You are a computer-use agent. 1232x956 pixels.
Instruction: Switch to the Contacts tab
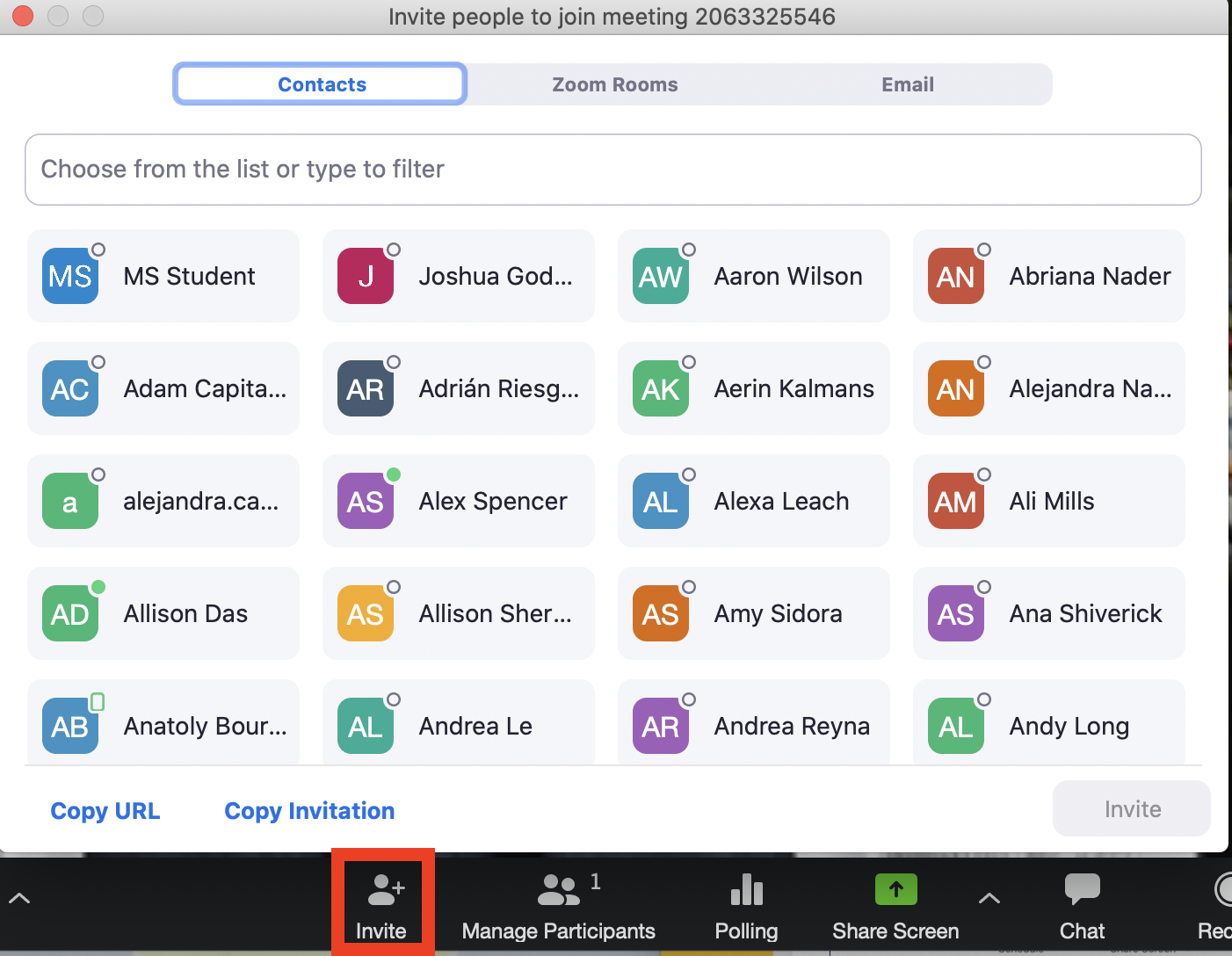click(321, 84)
